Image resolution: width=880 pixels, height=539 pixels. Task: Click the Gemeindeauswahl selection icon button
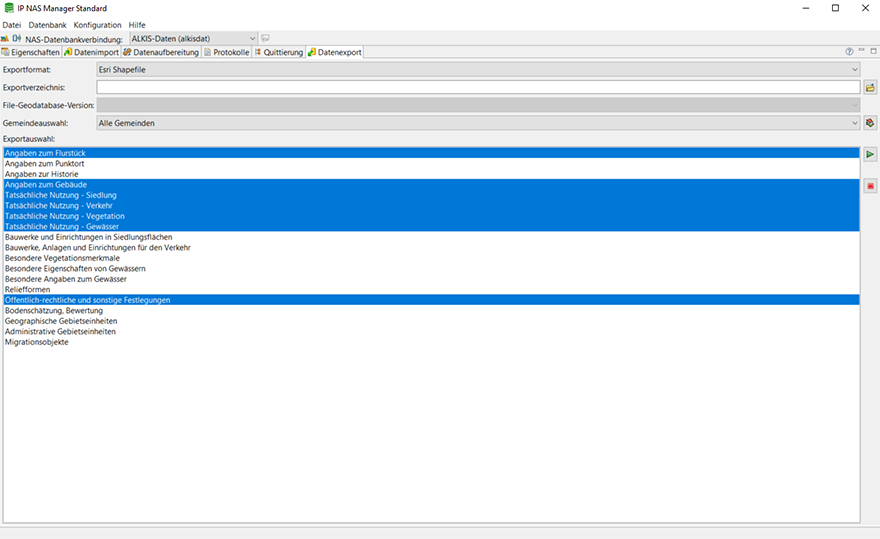pos(870,123)
